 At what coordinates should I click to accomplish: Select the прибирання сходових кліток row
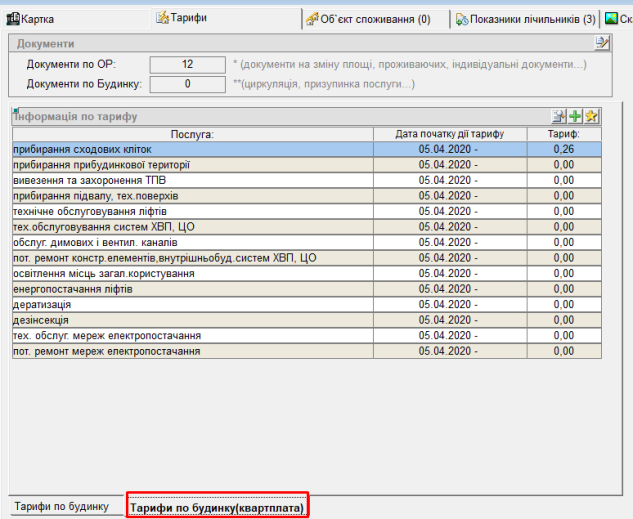190,149
